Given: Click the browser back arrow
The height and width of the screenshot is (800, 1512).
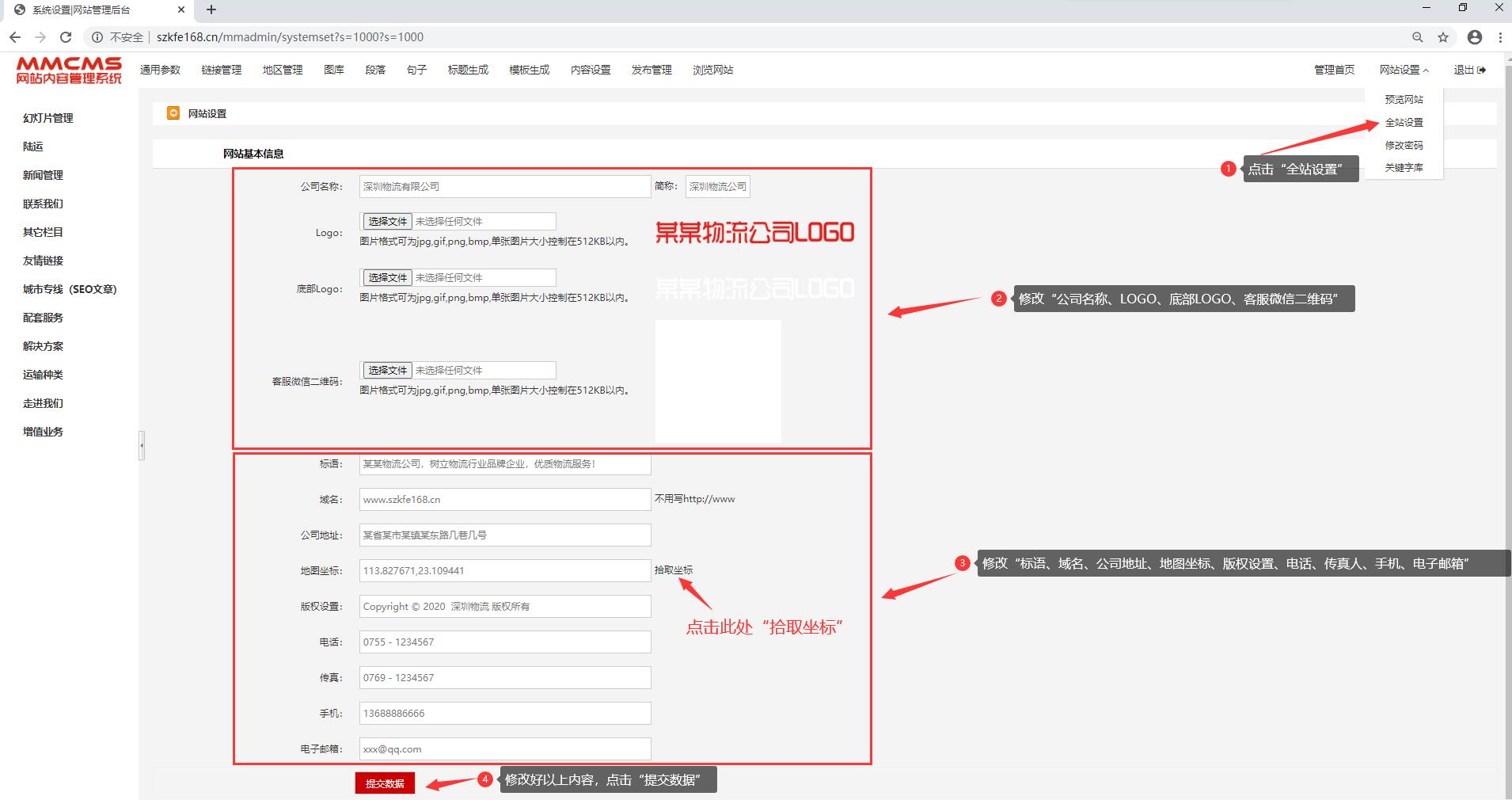Looking at the screenshot, I should pos(15,37).
